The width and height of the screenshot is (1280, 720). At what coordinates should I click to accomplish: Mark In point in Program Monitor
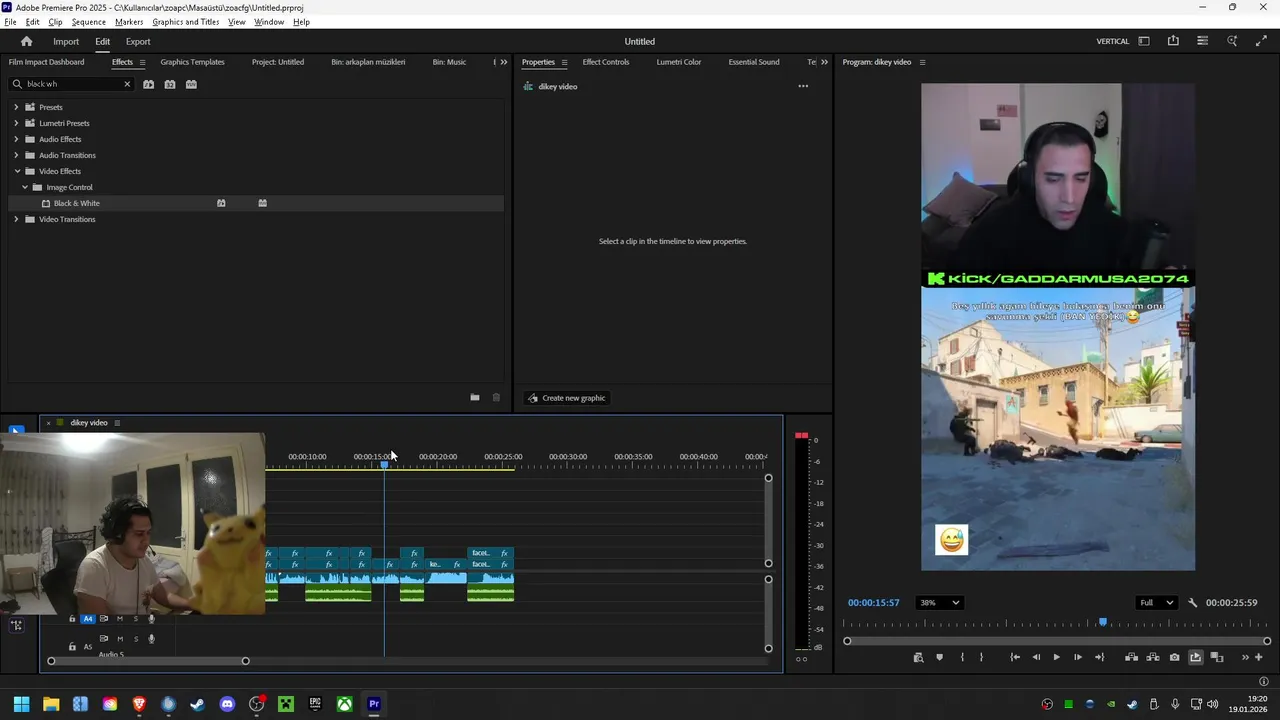[x=962, y=657]
